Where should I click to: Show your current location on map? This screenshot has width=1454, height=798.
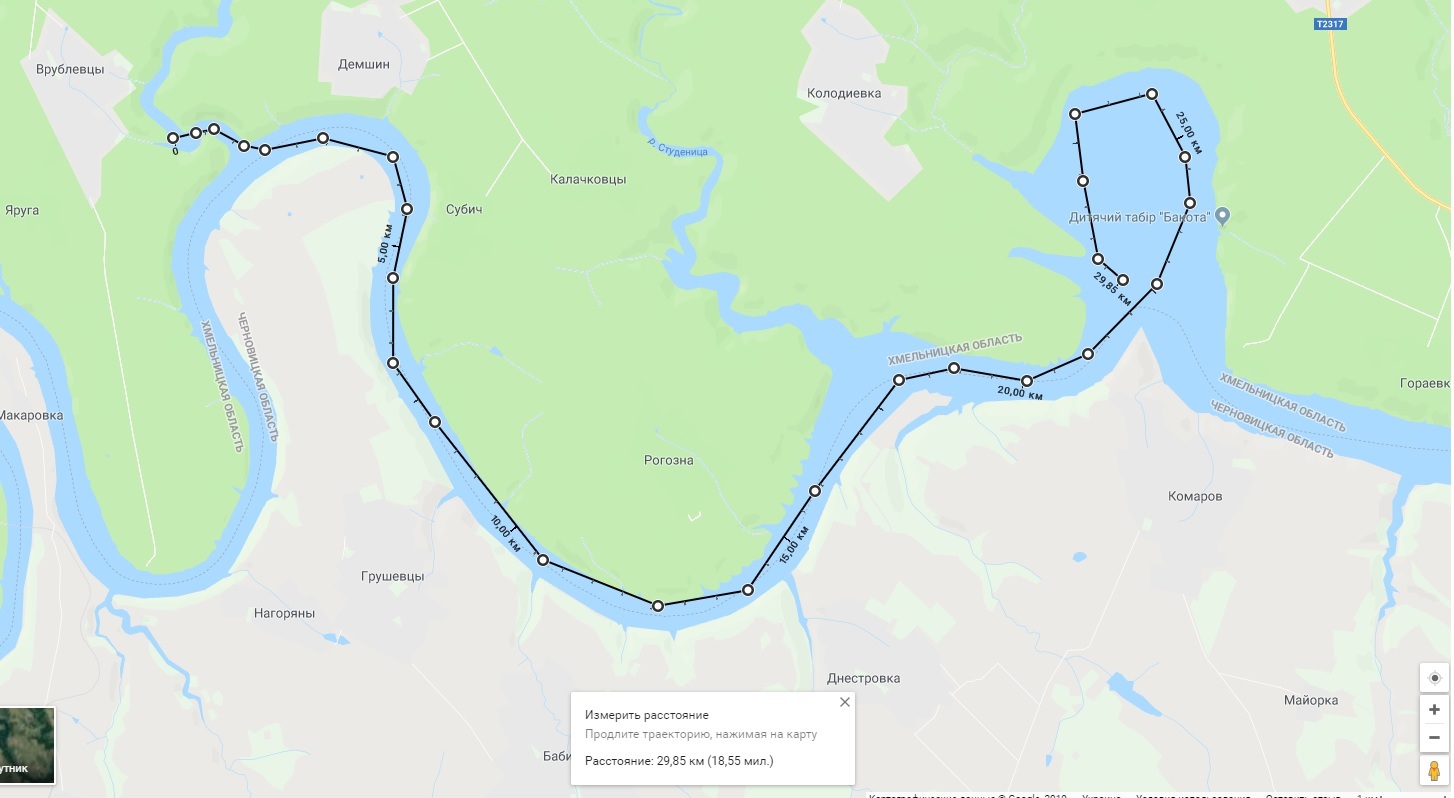1434,677
